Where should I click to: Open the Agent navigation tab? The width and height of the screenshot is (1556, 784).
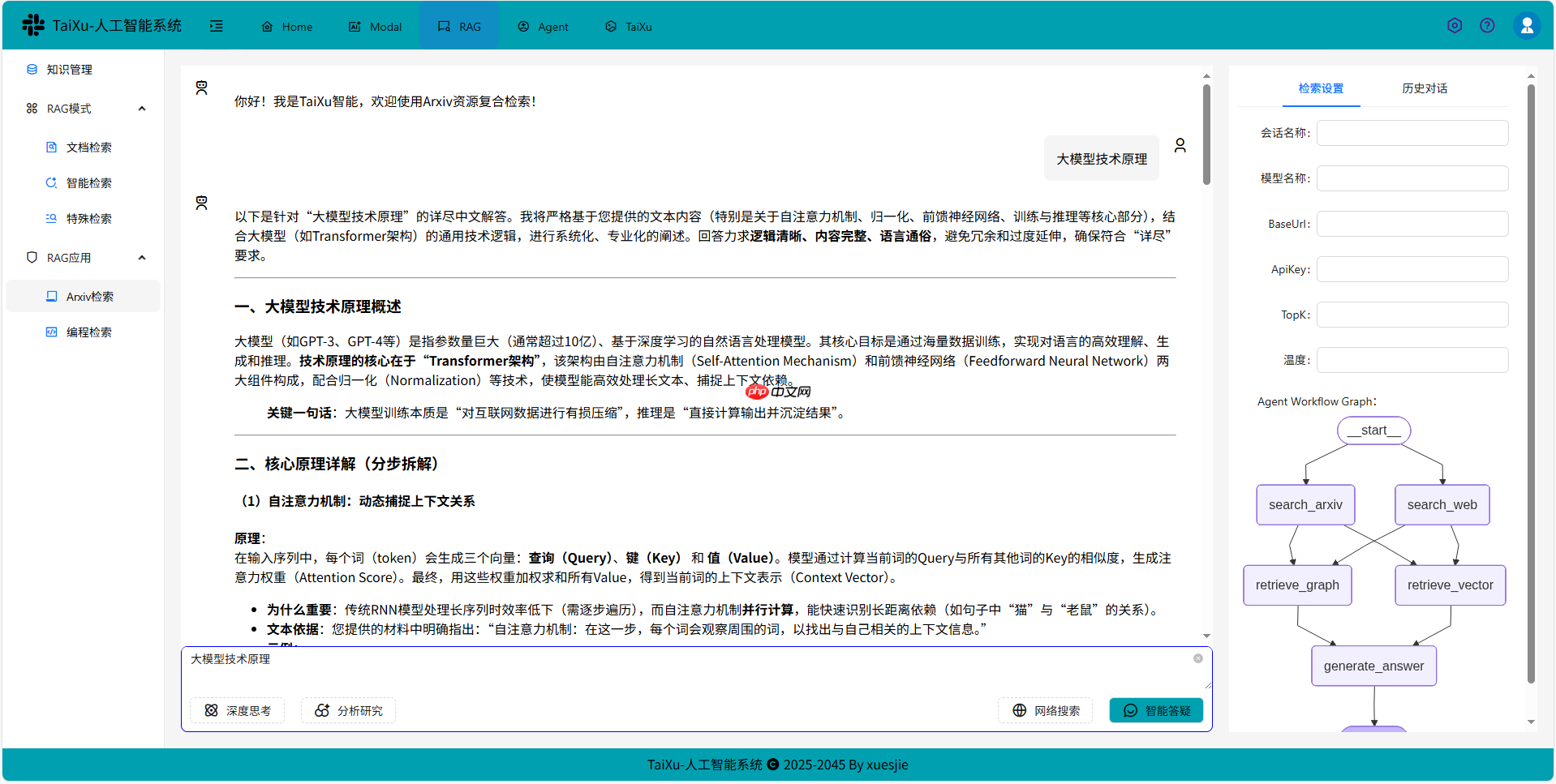coord(544,26)
